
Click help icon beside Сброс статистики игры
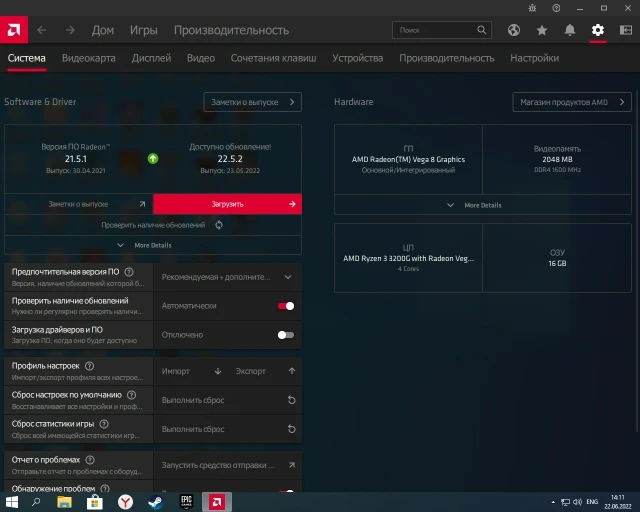click(104, 424)
